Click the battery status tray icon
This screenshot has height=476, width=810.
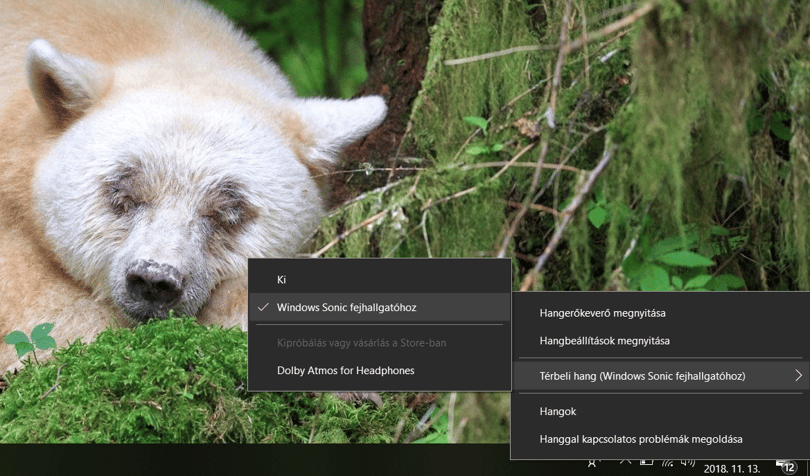646,463
